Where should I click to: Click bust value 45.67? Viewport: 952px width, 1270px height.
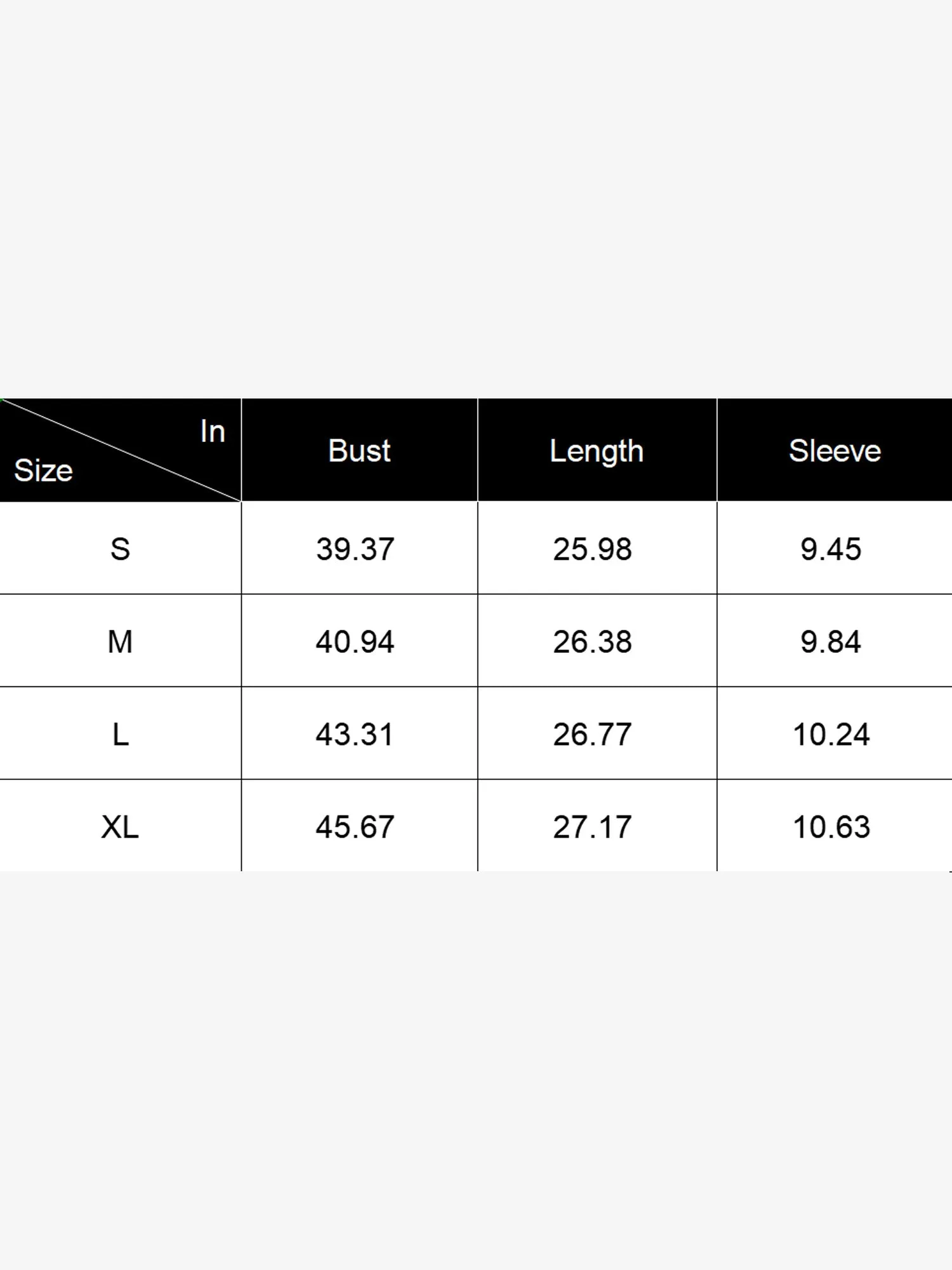click(x=355, y=827)
